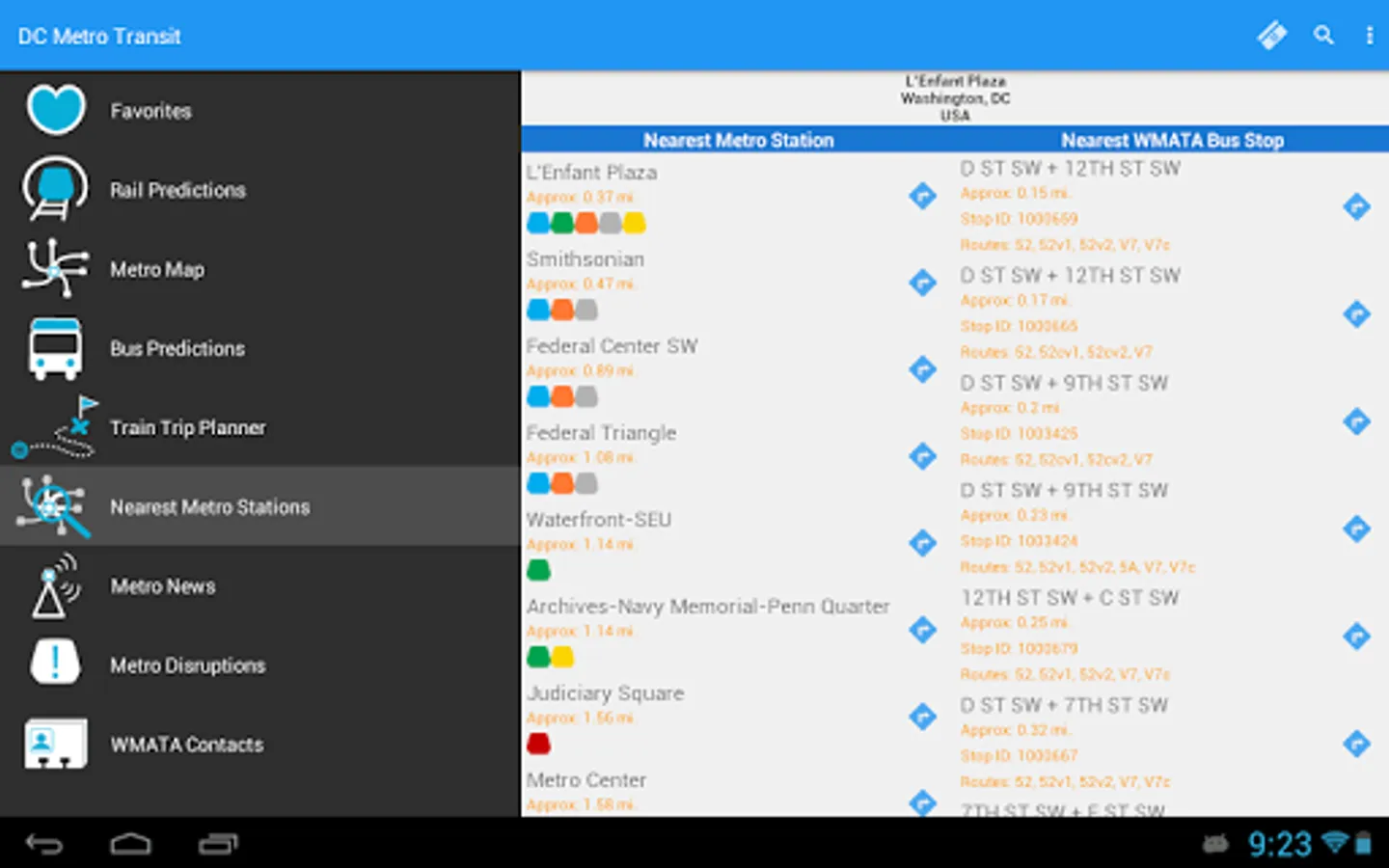Select the Judiciary Square station name
The image size is (1389, 868).
coord(605,693)
